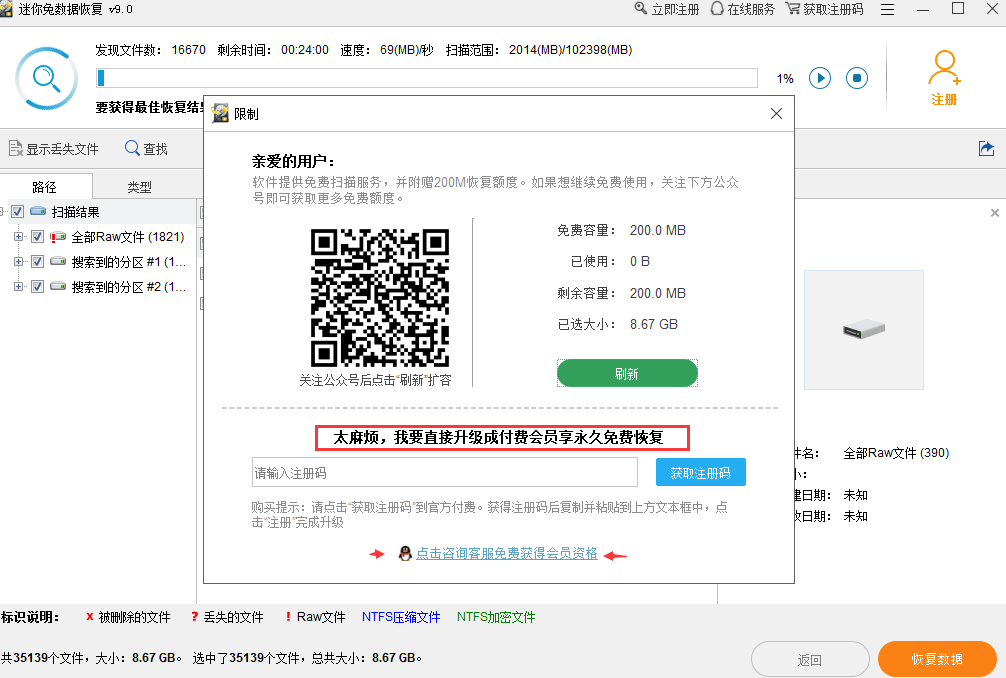Click the 限制 dialog title icon
Viewport: 1006px width, 678px height.
coord(220,113)
